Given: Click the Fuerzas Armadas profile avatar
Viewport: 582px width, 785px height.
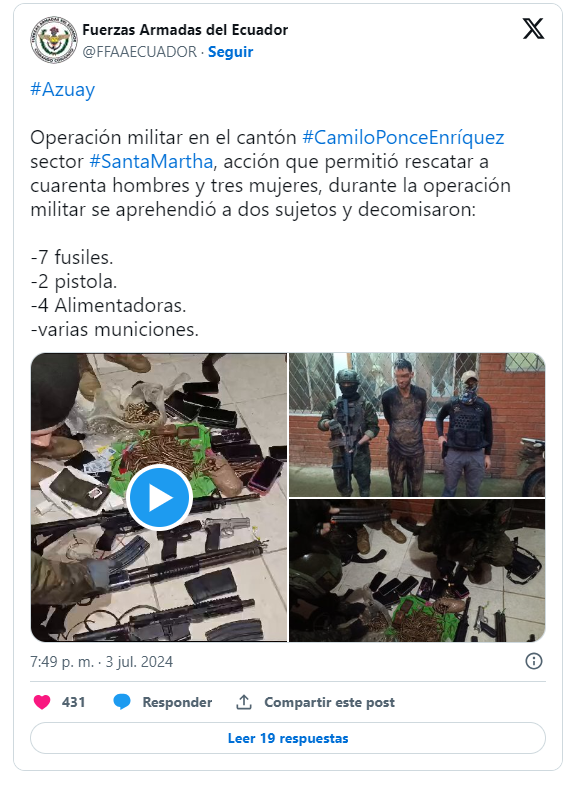Looking at the screenshot, I should click(x=54, y=40).
